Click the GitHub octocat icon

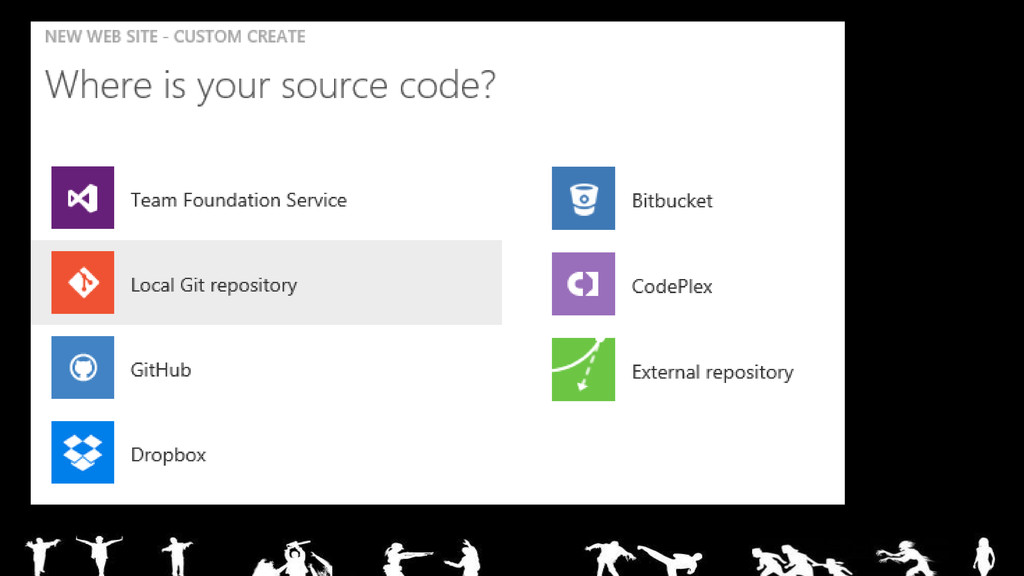[x=83, y=368]
